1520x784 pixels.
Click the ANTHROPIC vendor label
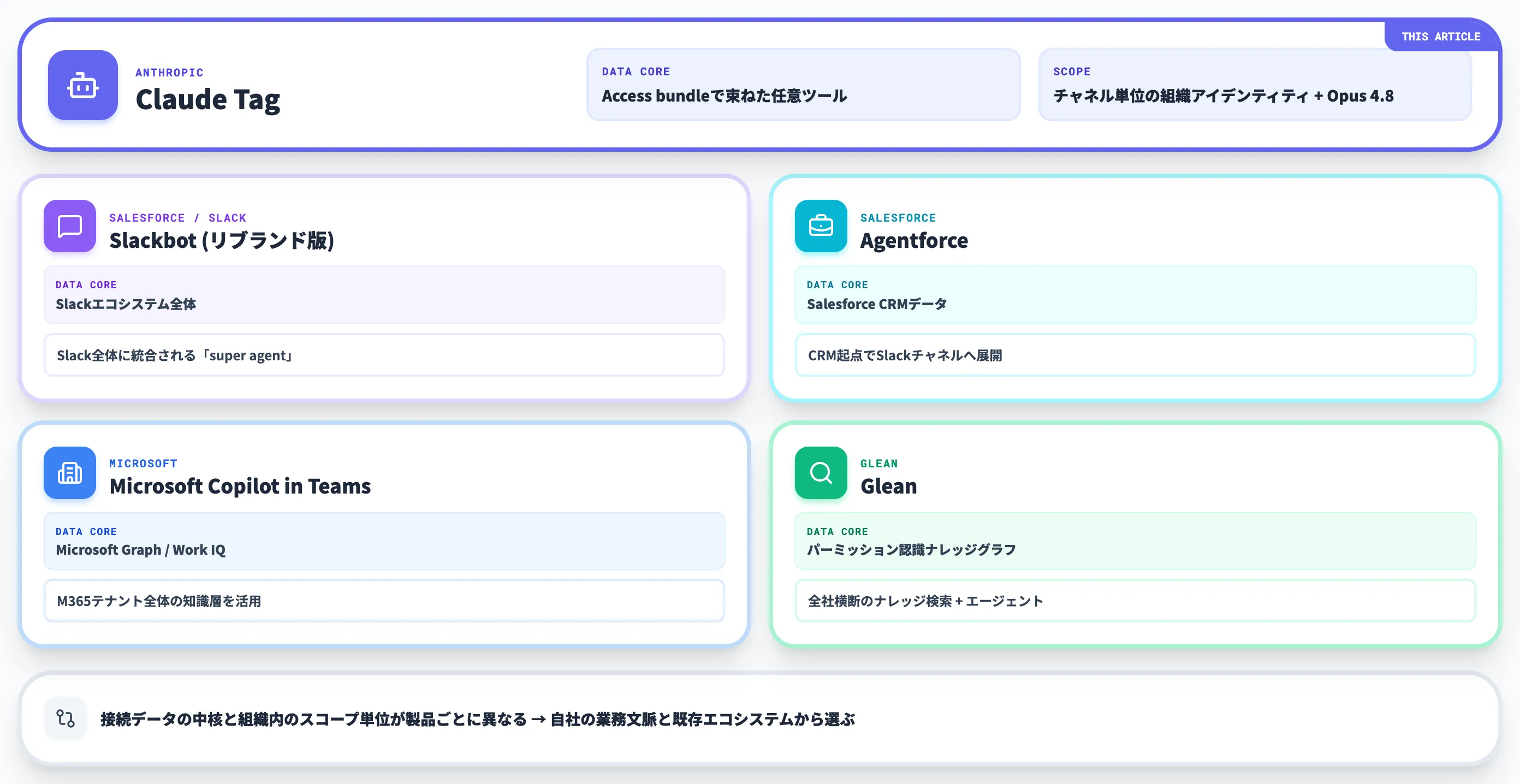(169, 73)
